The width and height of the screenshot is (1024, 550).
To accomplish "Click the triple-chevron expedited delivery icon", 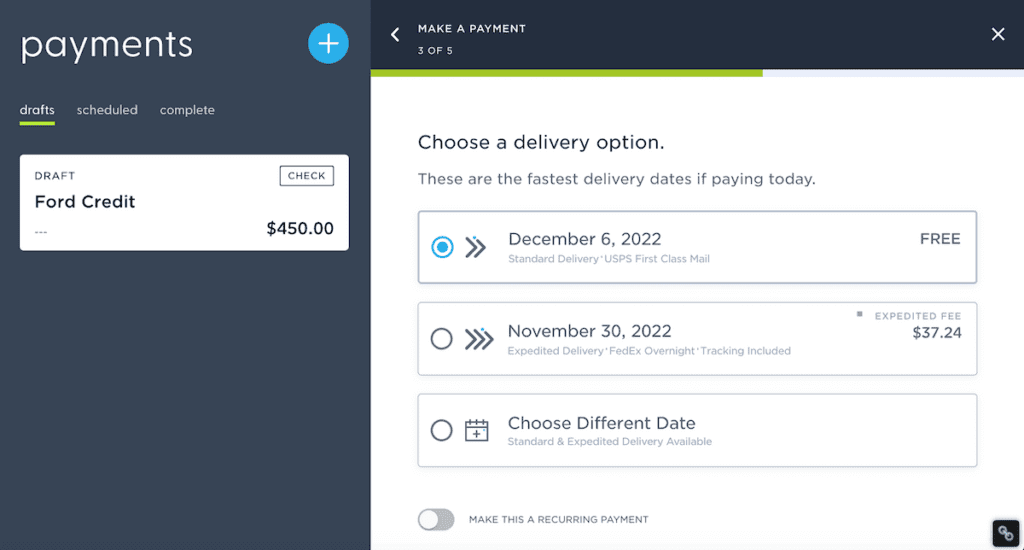I will click(x=479, y=339).
